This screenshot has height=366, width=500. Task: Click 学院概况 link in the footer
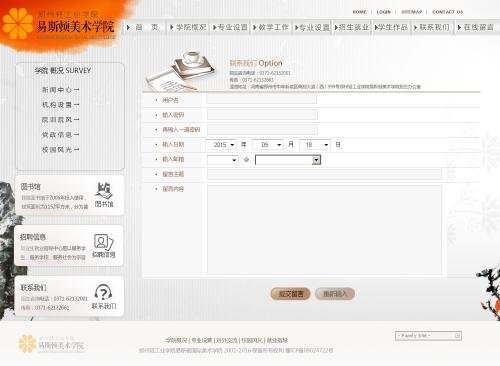point(177,340)
